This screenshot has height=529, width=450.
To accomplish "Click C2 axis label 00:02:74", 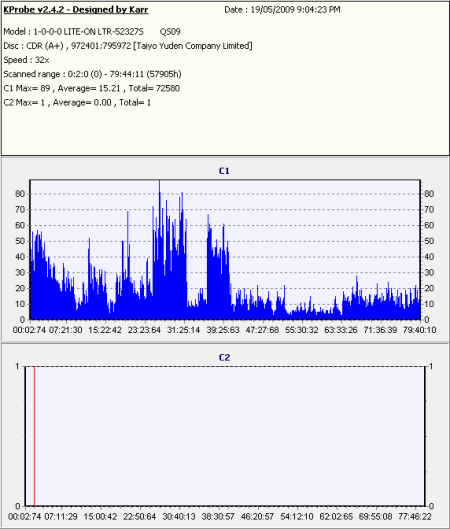I will pos(24,517).
